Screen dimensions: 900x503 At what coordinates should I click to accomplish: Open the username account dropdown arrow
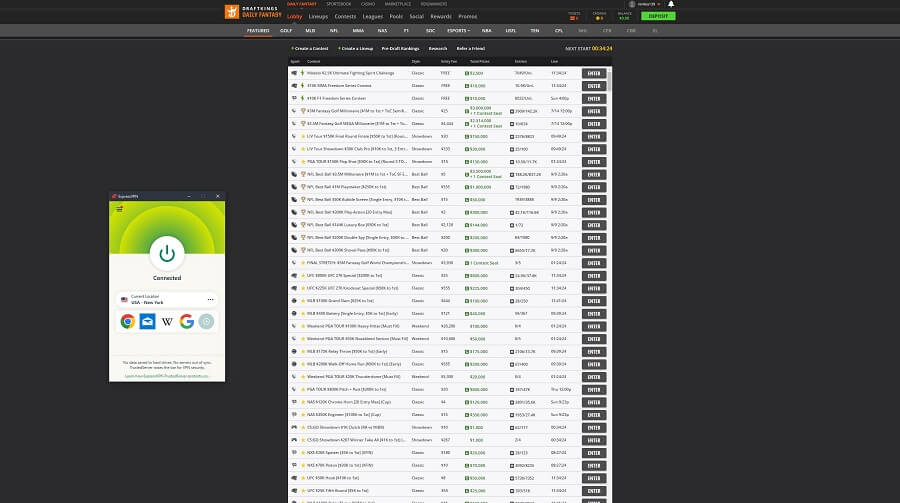[658, 4]
